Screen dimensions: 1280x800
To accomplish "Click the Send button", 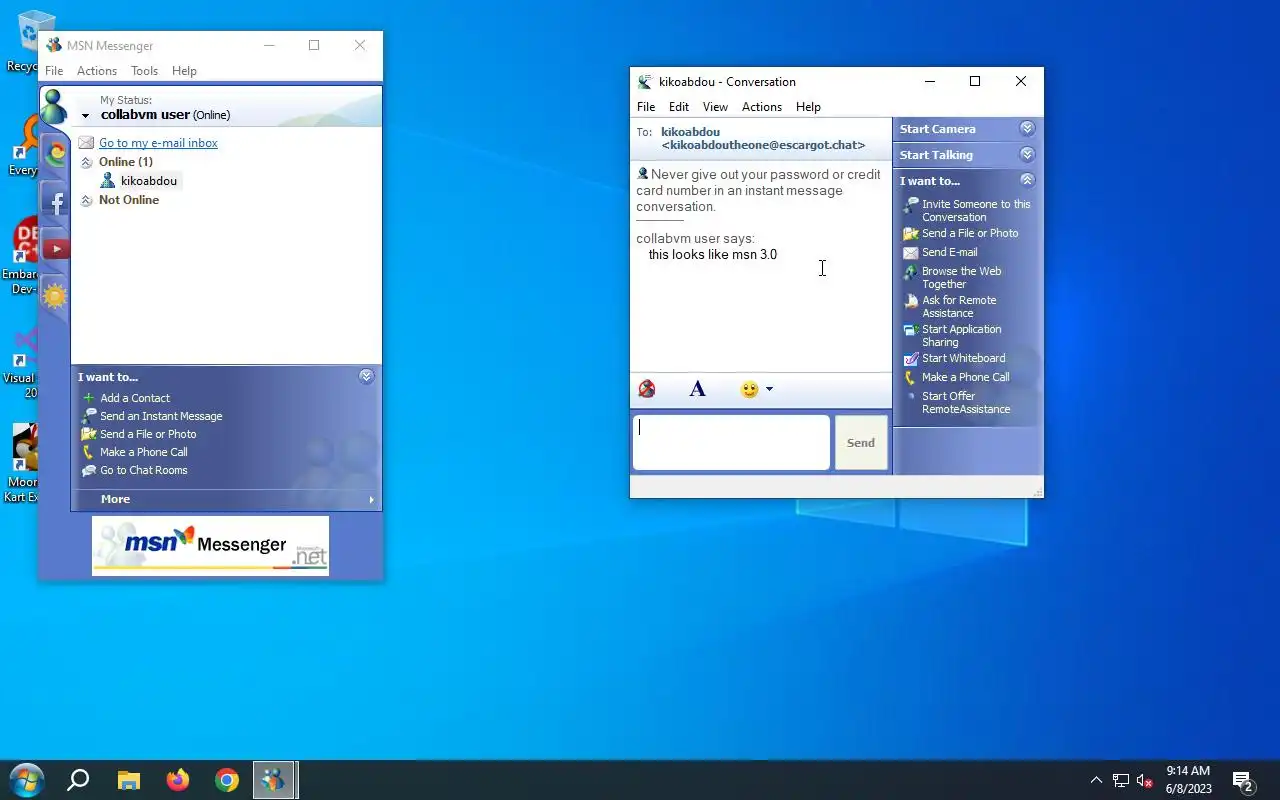I will (861, 442).
